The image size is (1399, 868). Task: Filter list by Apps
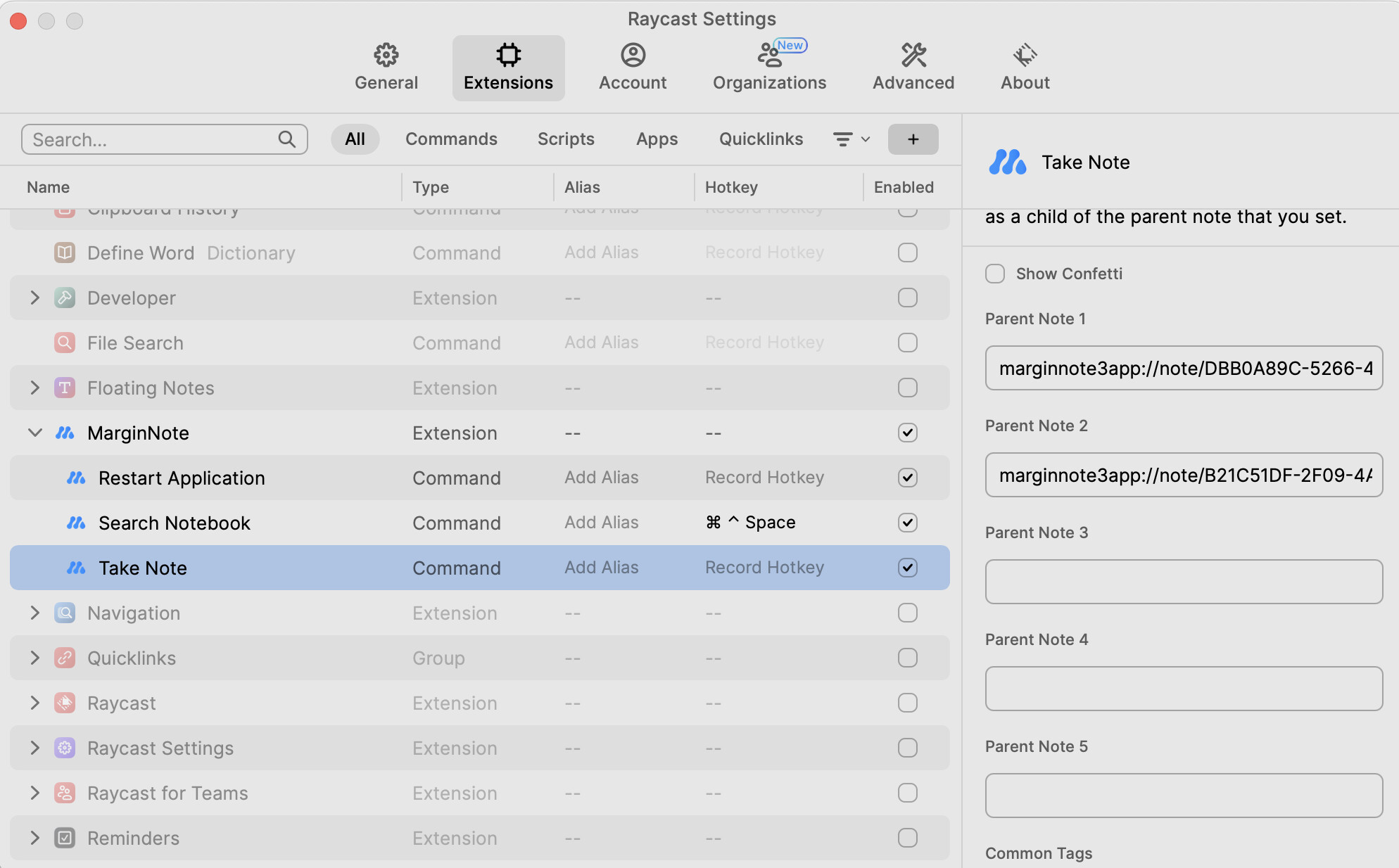[x=657, y=139]
